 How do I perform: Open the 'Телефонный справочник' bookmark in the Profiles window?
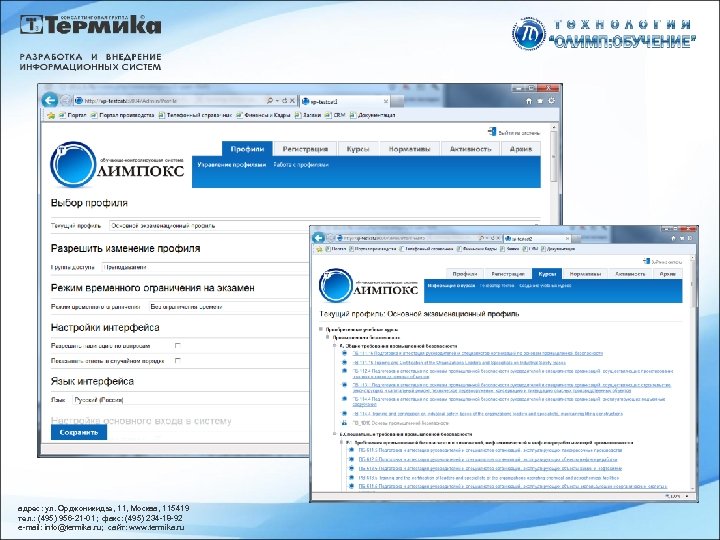point(195,115)
